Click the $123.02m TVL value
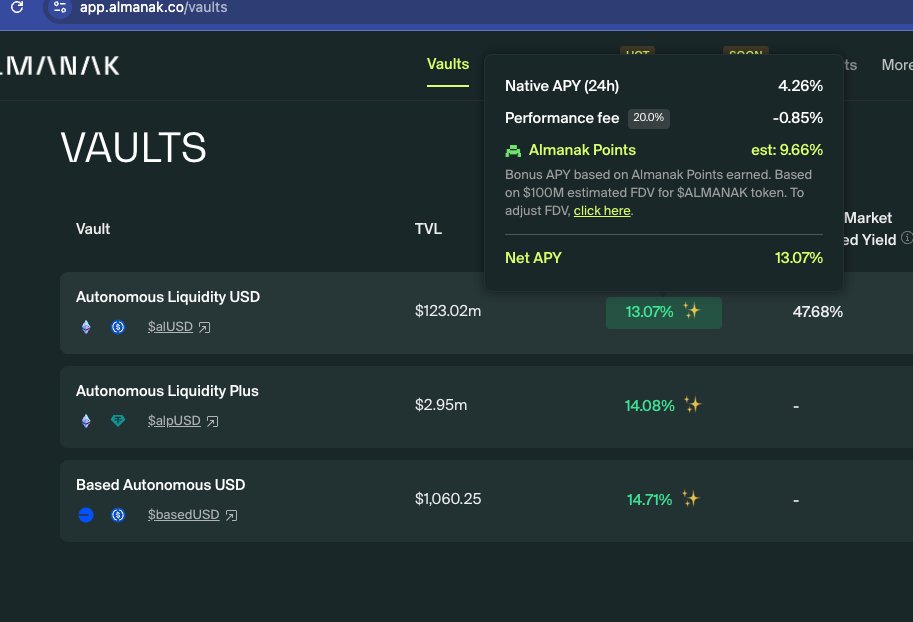Image resolution: width=913 pixels, height=622 pixels. 448,311
